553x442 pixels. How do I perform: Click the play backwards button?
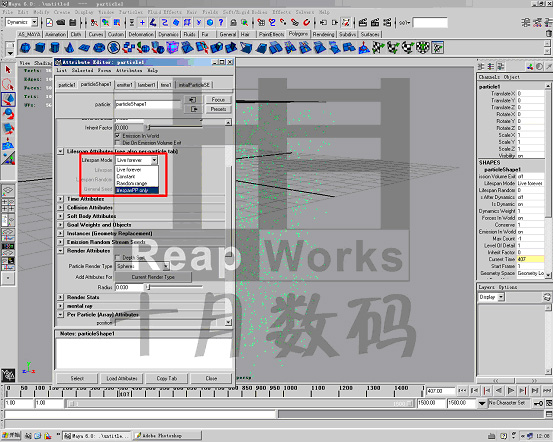[499, 390]
